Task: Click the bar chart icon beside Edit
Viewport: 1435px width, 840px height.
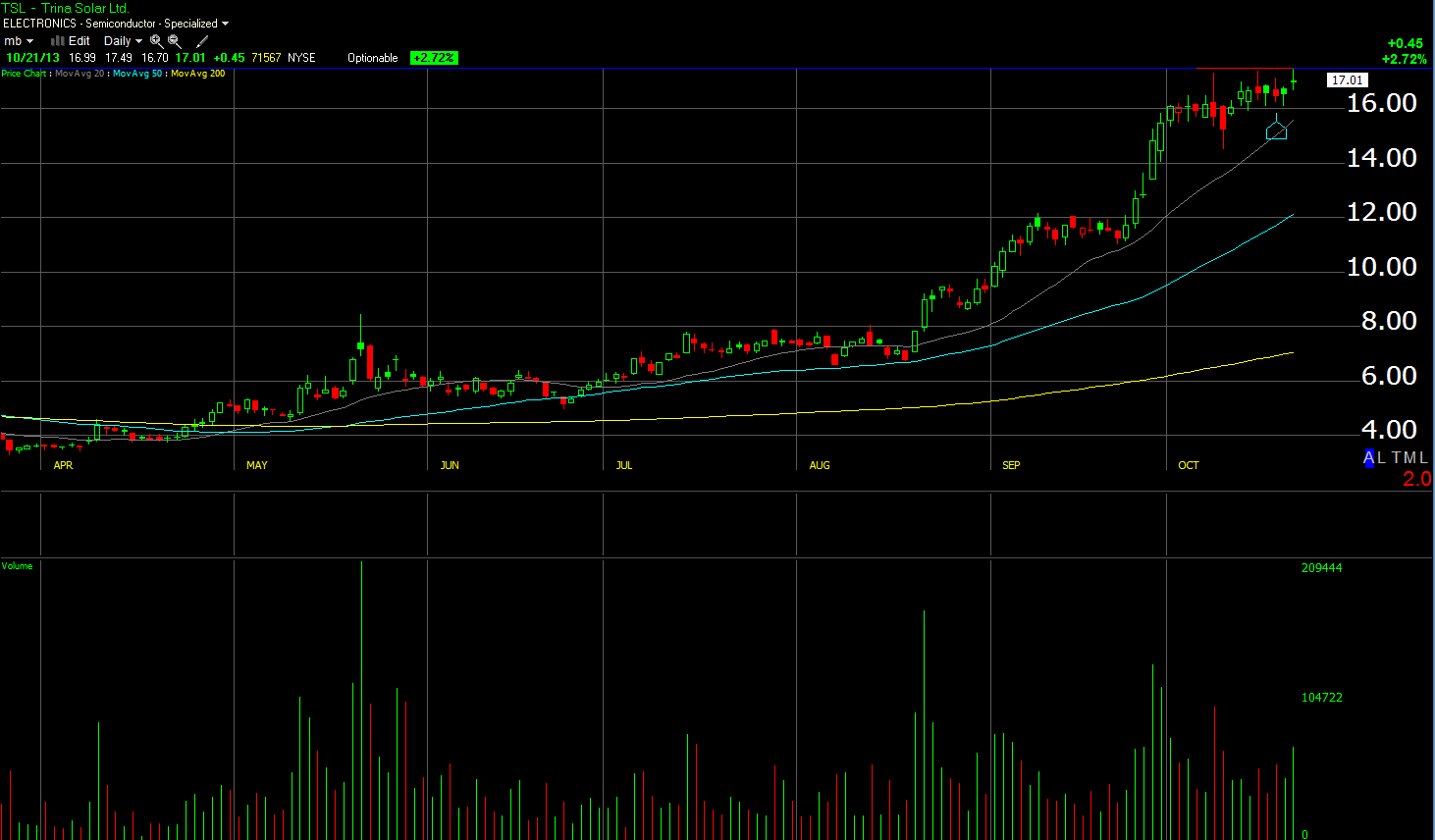Action: pos(58,41)
